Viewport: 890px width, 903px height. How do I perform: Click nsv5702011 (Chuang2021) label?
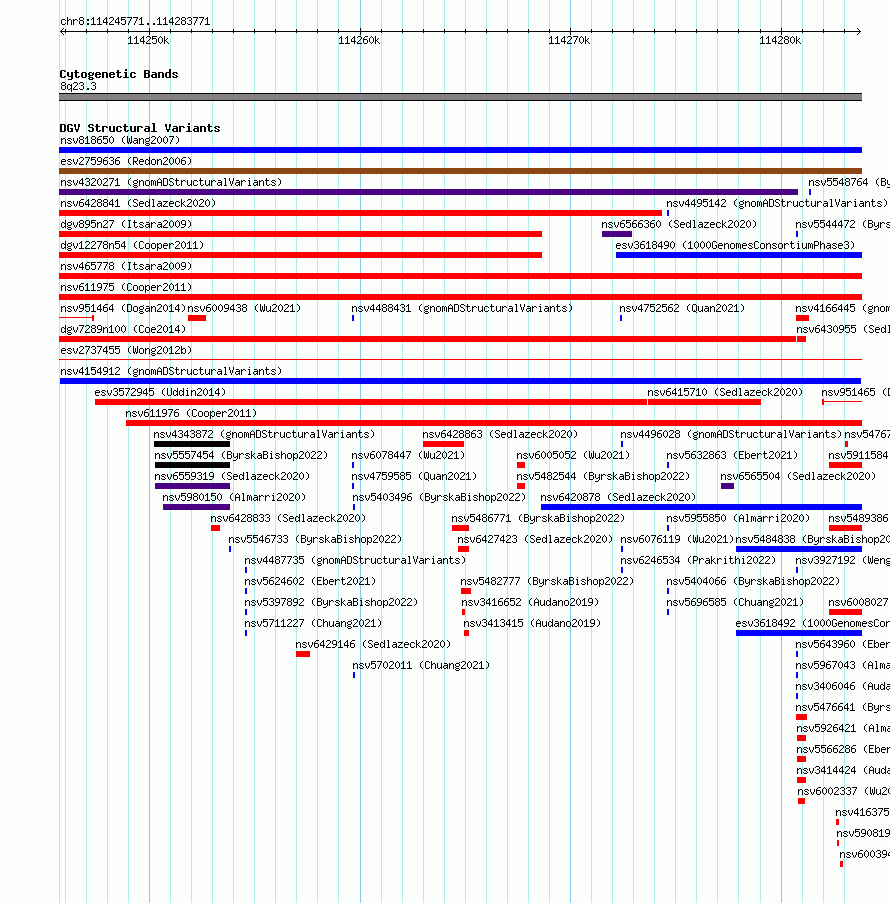click(x=421, y=666)
